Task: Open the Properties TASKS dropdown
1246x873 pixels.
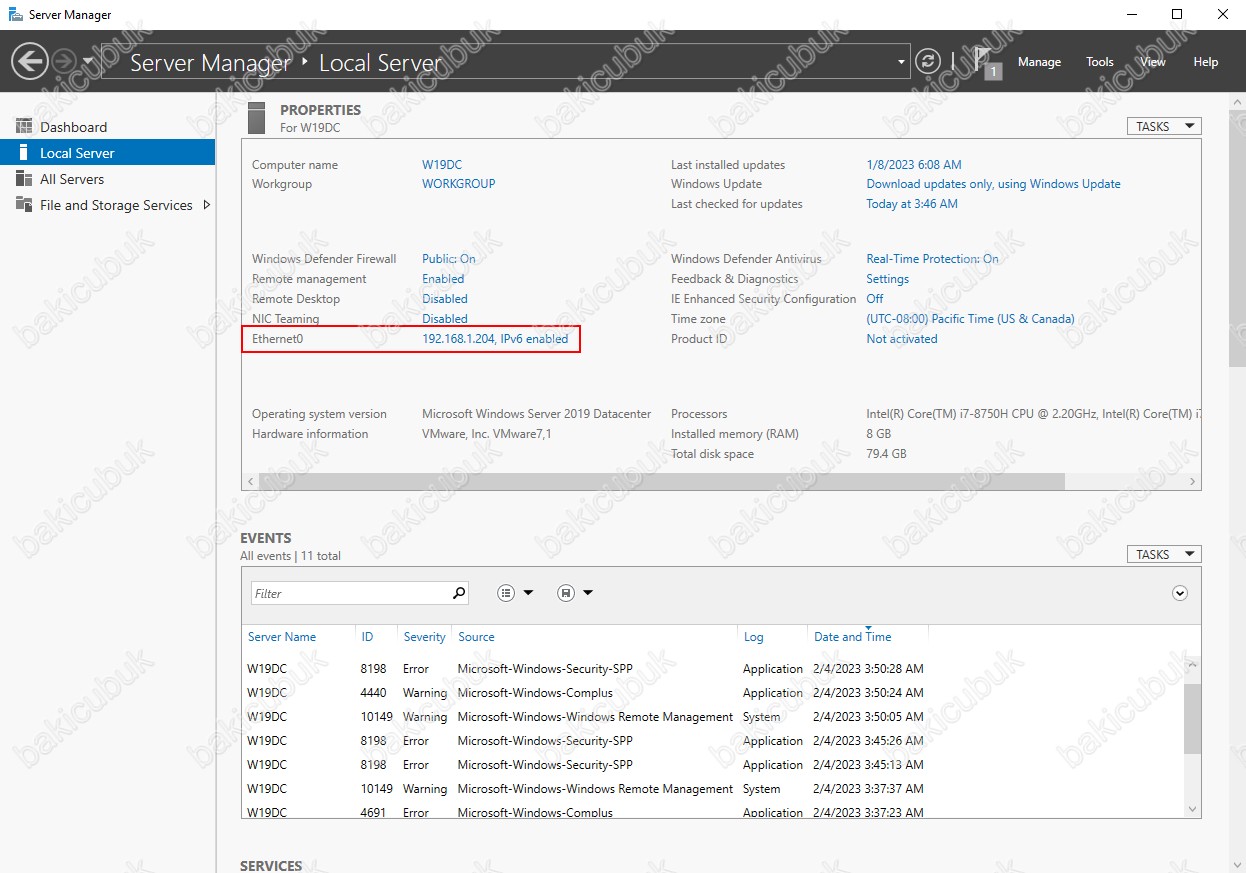Action: pyautogui.click(x=1163, y=126)
